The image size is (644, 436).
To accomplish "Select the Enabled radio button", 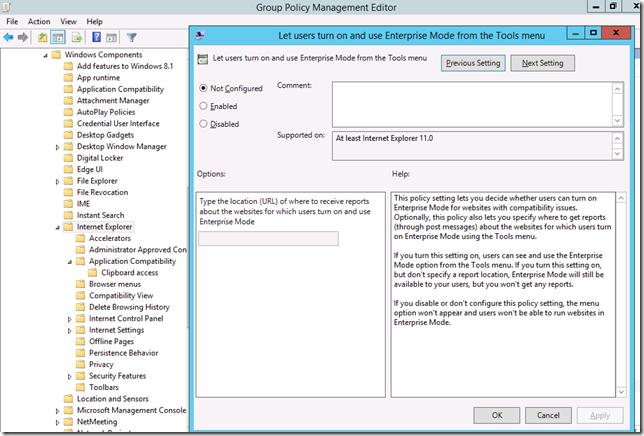I will coord(205,105).
